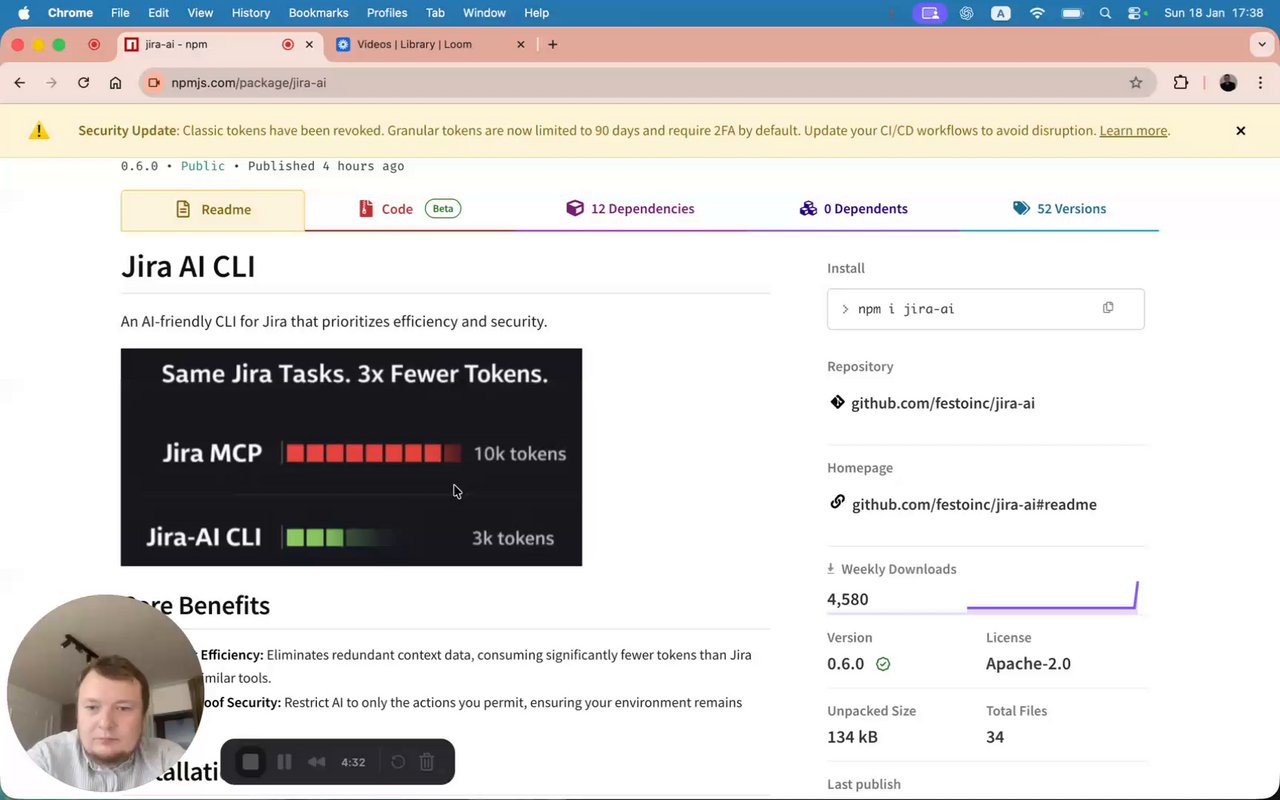Click the address bar URL
Image resolution: width=1280 pixels, height=800 pixels.
[249, 83]
